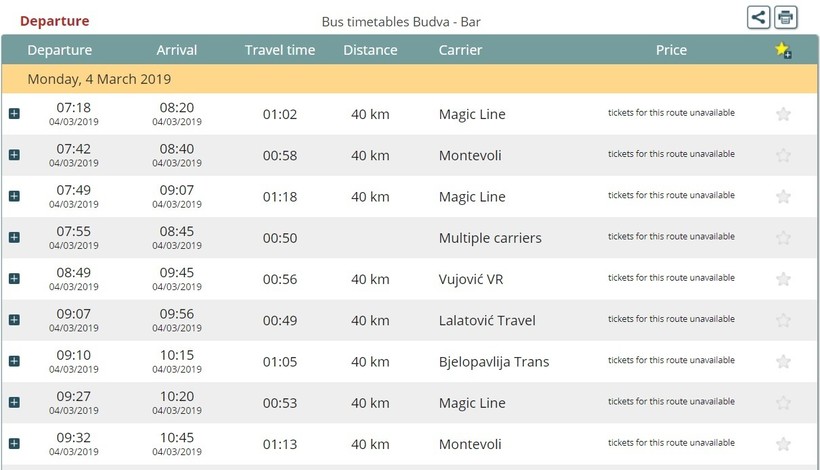This screenshot has height=470, width=820.
Task: Click the print timetable icon
Action: click(786, 17)
